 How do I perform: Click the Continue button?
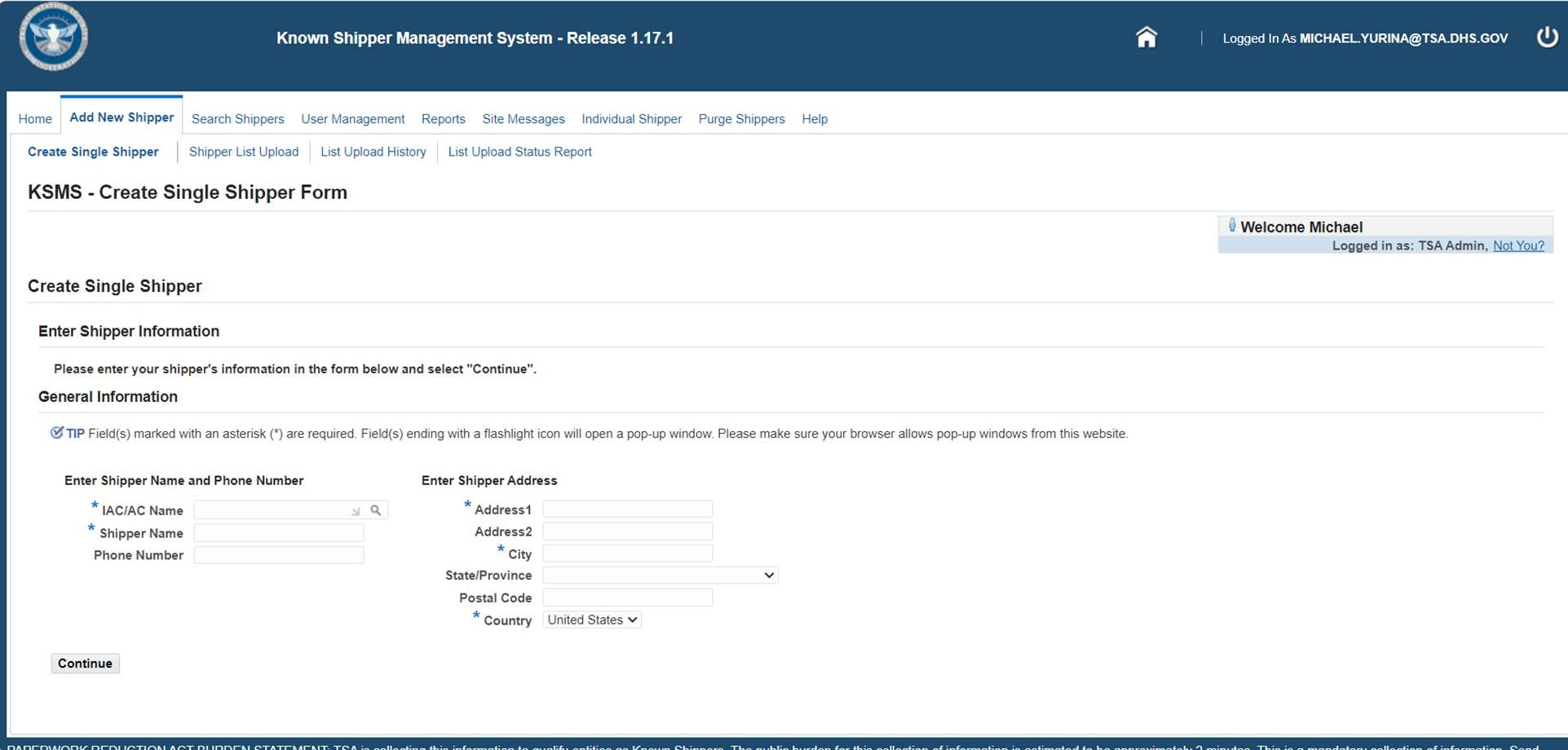point(86,664)
